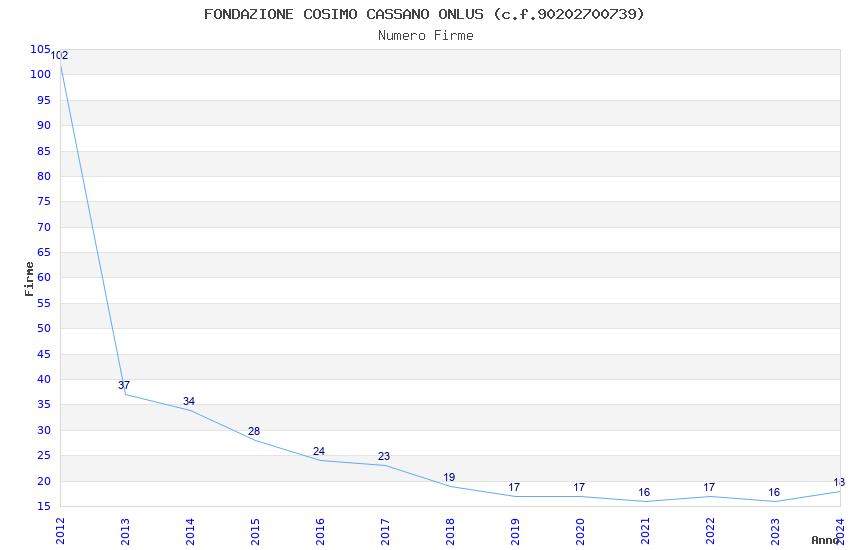This screenshot has width=850, height=550.
Task: Select the 2017 year label
Action: [x=385, y=531]
